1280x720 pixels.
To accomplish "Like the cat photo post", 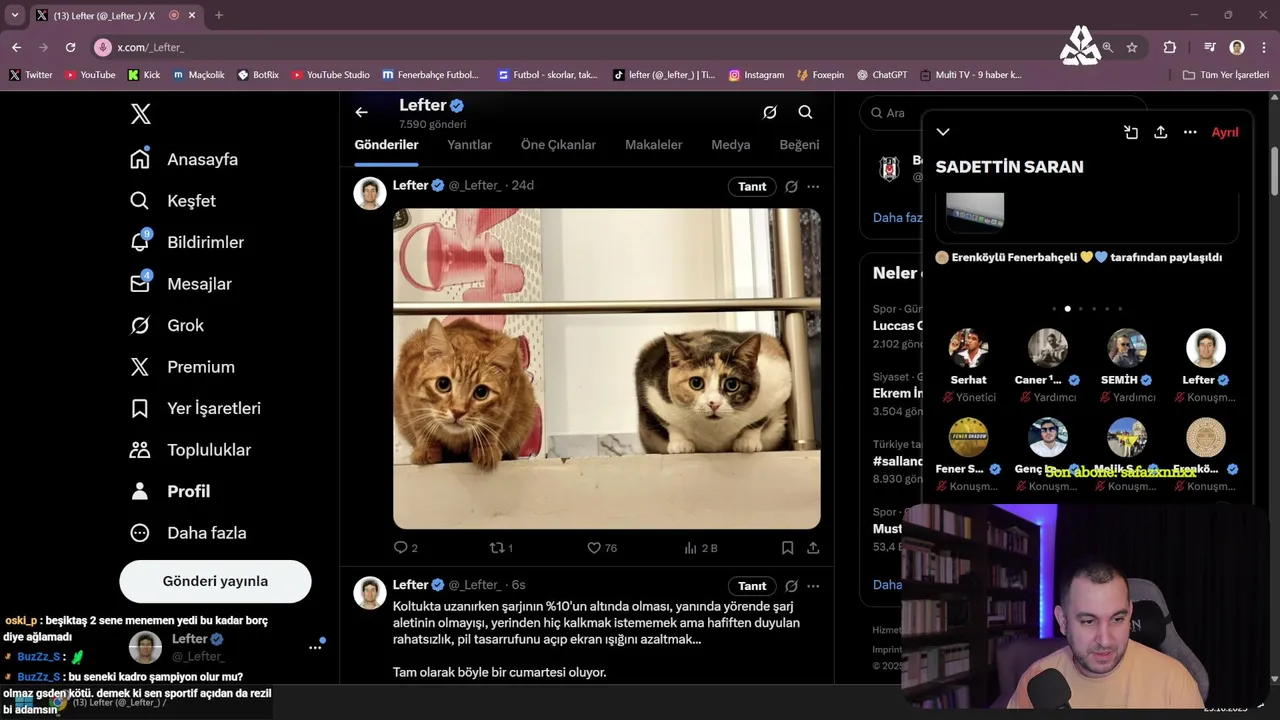I will click(602, 548).
